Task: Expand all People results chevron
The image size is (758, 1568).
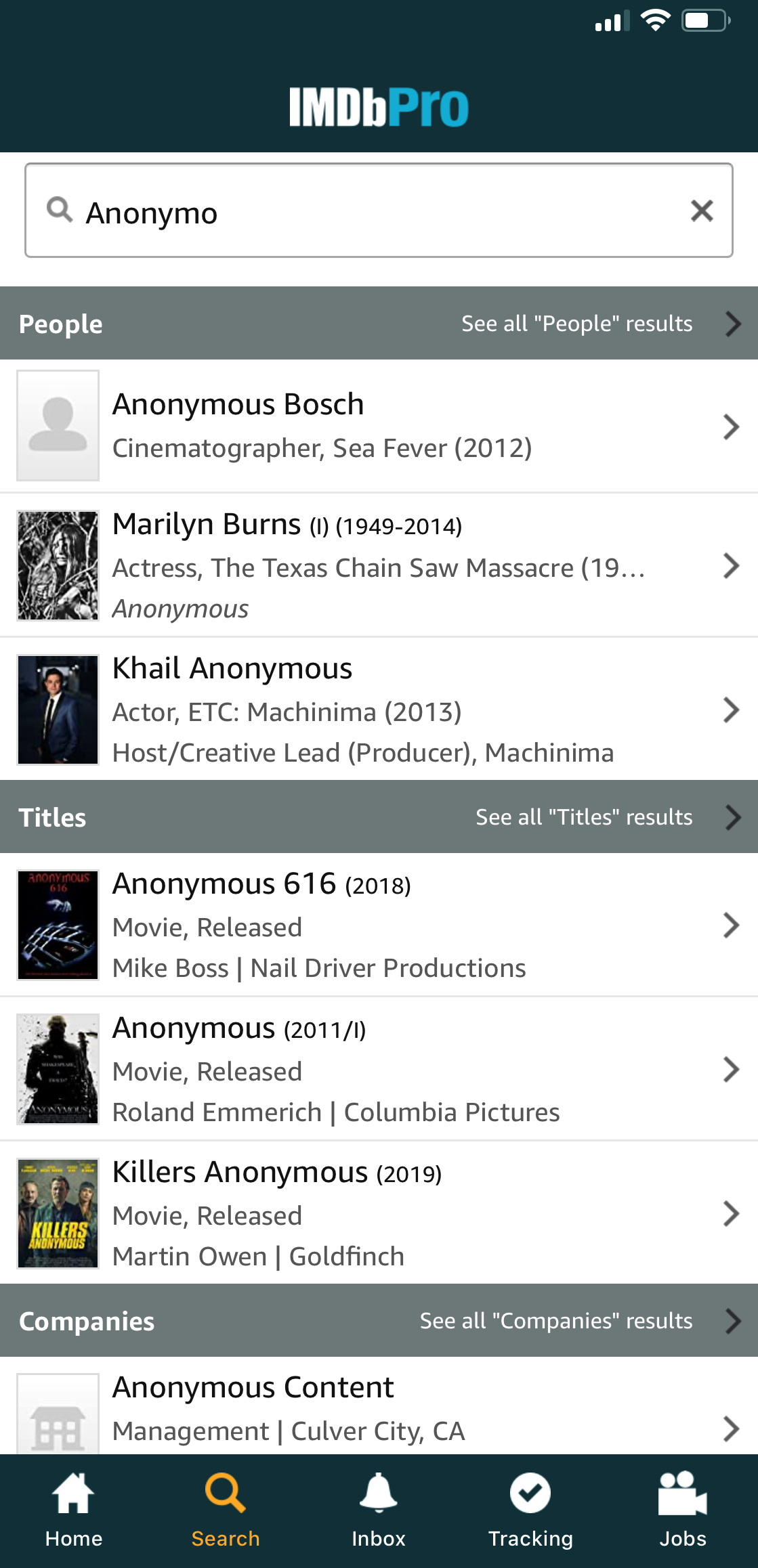Action: (x=732, y=324)
